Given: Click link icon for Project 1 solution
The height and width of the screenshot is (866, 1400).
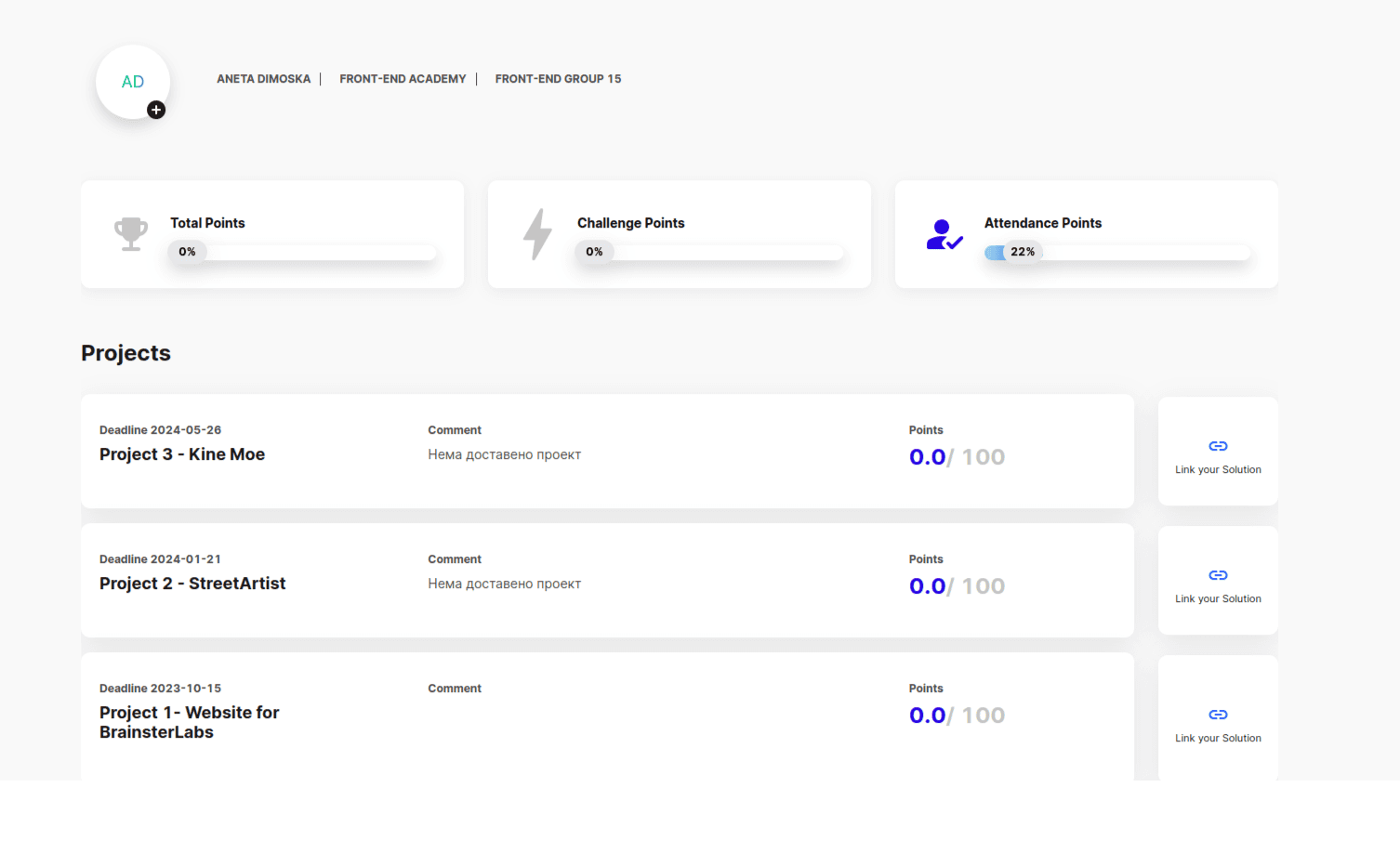Looking at the screenshot, I should pyautogui.click(x=1218, y=715).
